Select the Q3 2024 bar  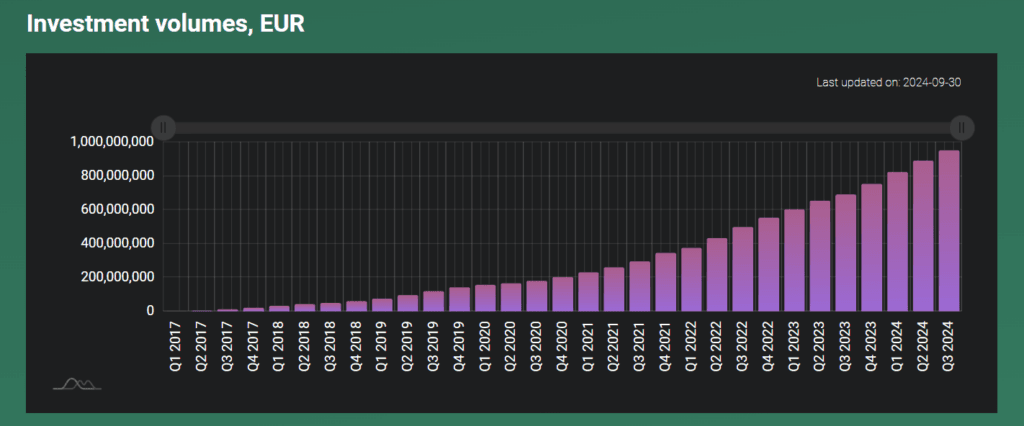coord(949,231)
